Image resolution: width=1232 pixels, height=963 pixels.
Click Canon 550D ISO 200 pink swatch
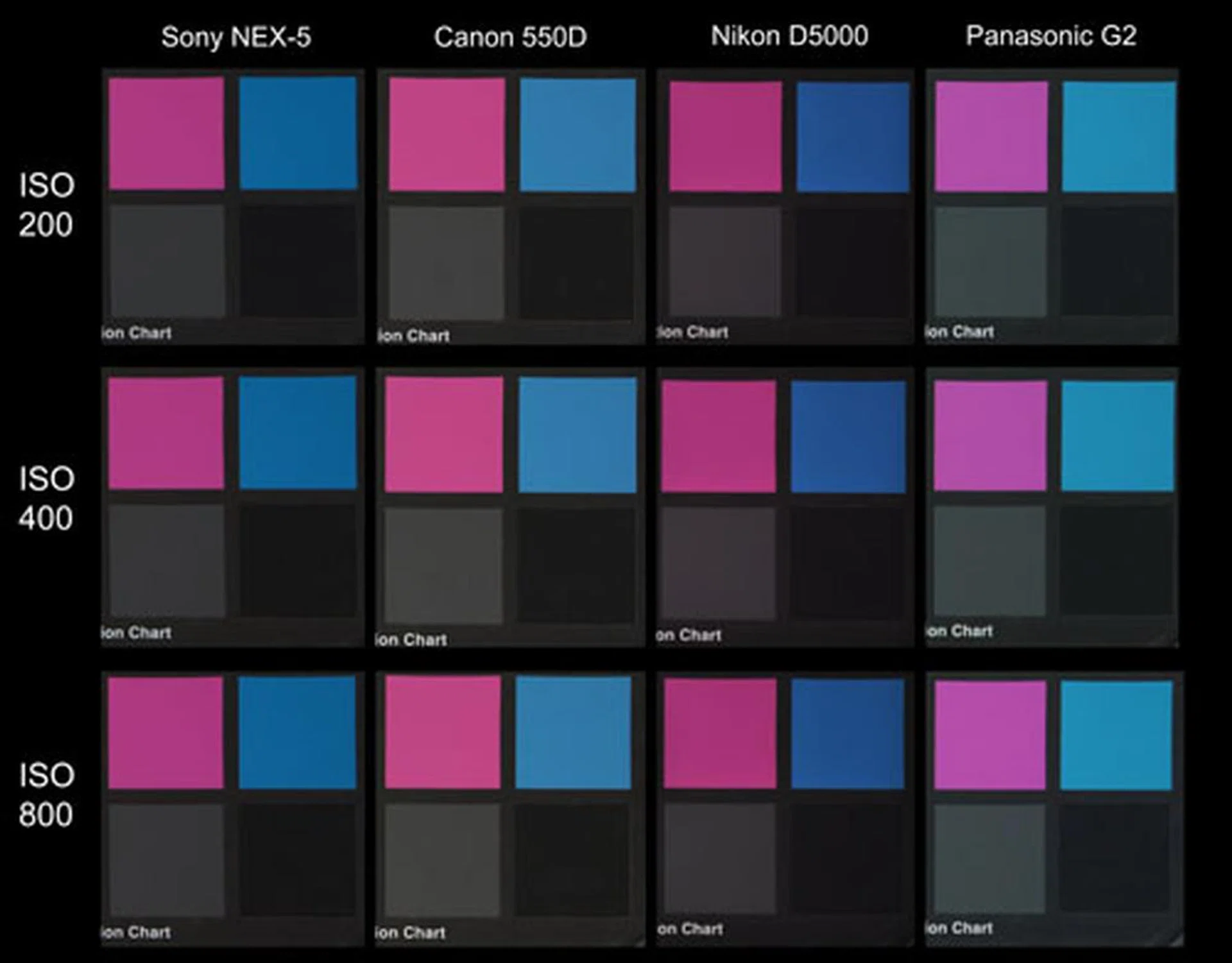(447, 135)
